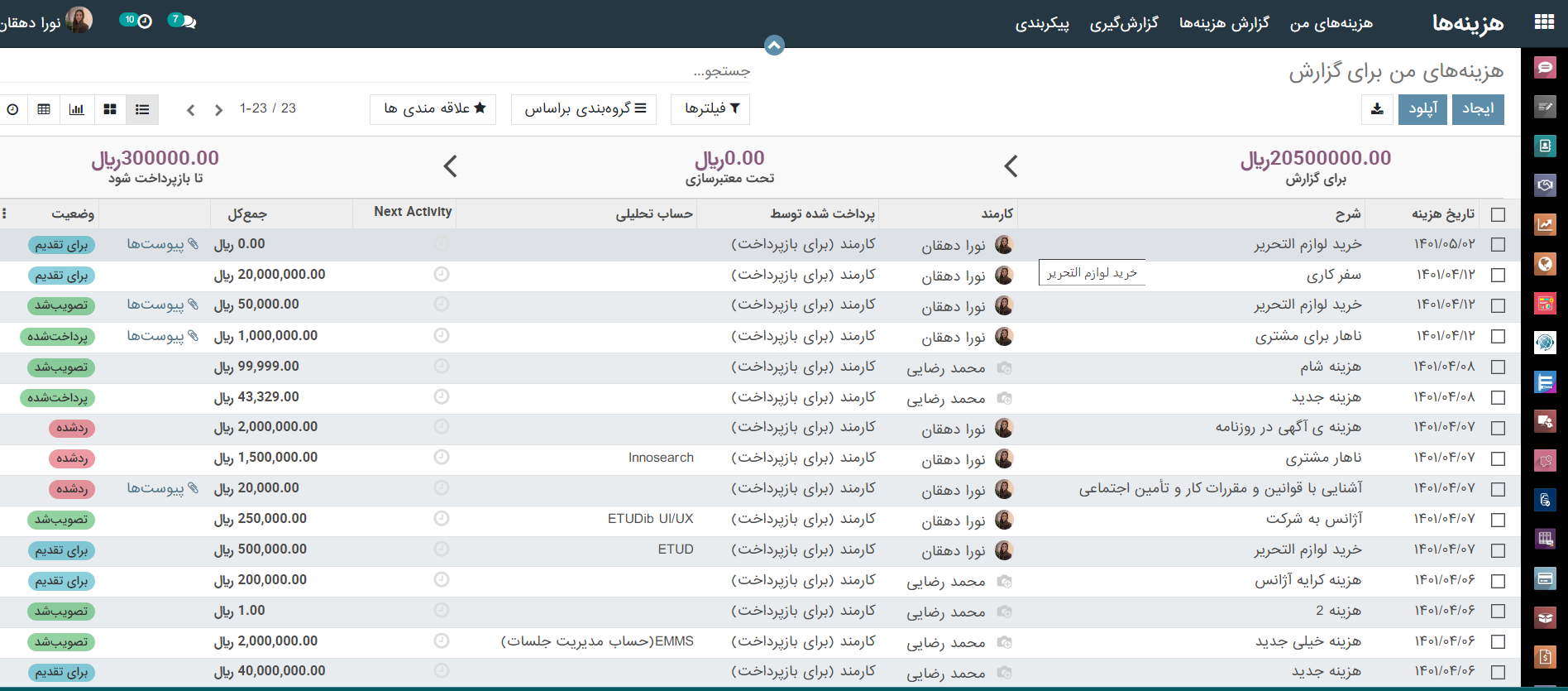Open the chat messages icon with badge 7
The image size is (1568, 691).
183,21
